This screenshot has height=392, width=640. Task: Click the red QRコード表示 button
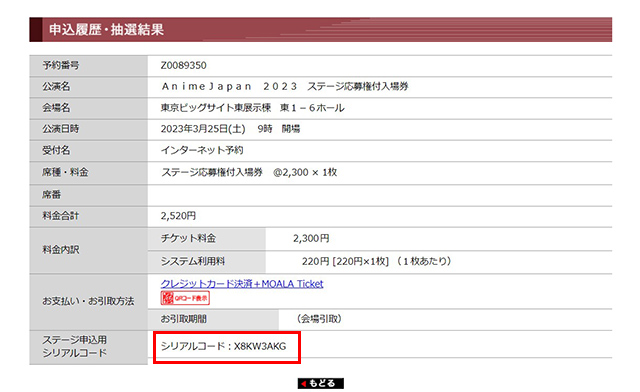185,298
